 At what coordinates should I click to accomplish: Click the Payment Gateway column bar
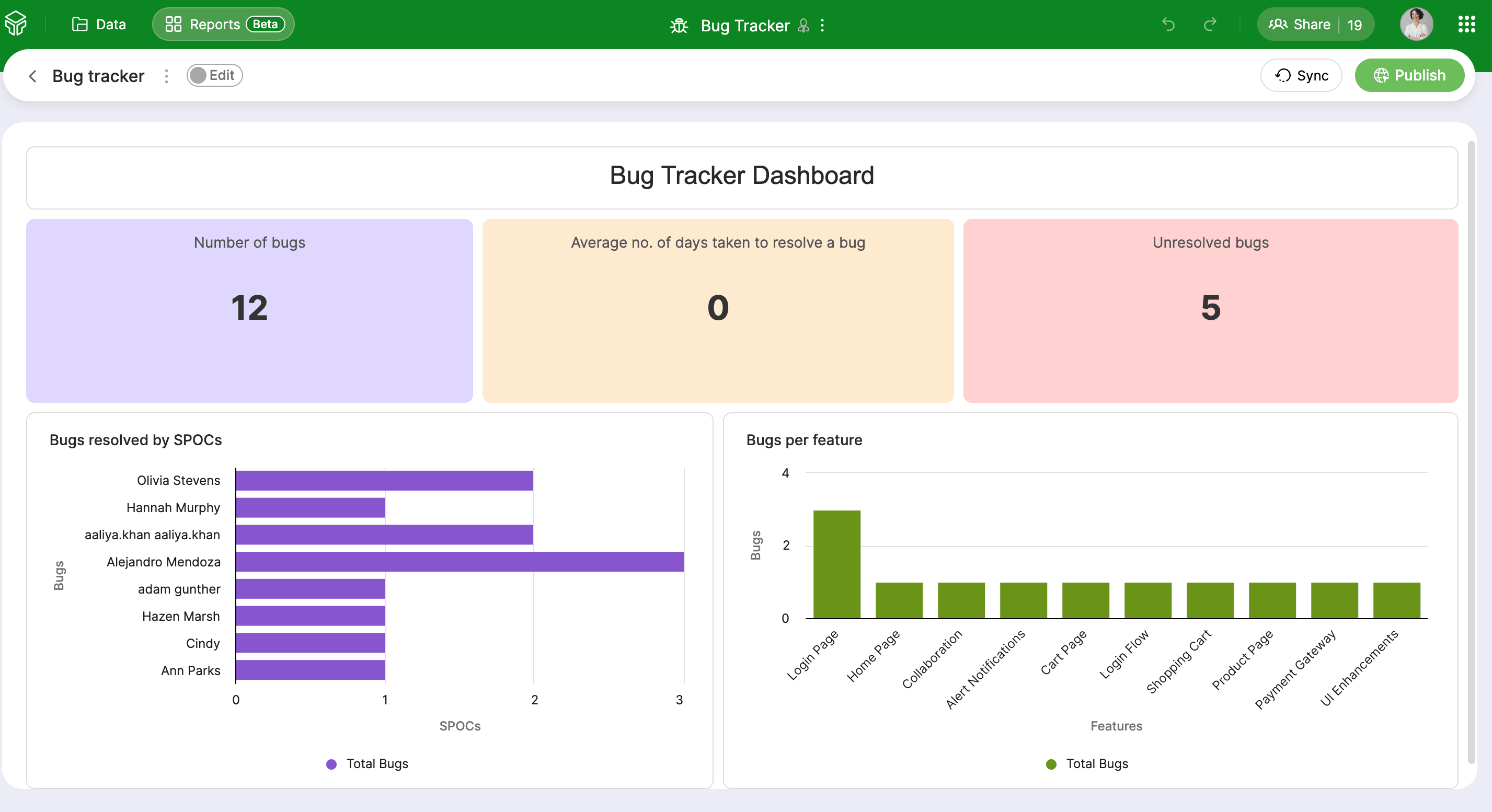(x=1335, y=600)
